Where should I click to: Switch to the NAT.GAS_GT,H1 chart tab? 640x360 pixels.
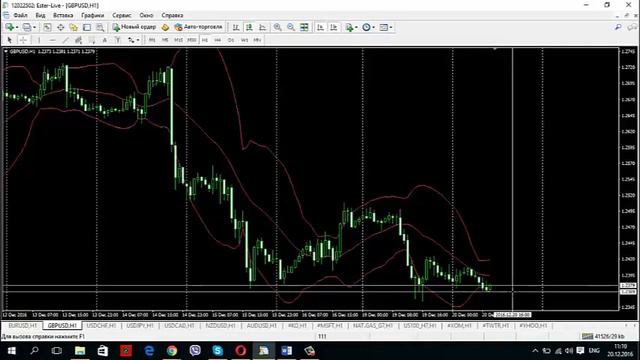coord(373,325)
